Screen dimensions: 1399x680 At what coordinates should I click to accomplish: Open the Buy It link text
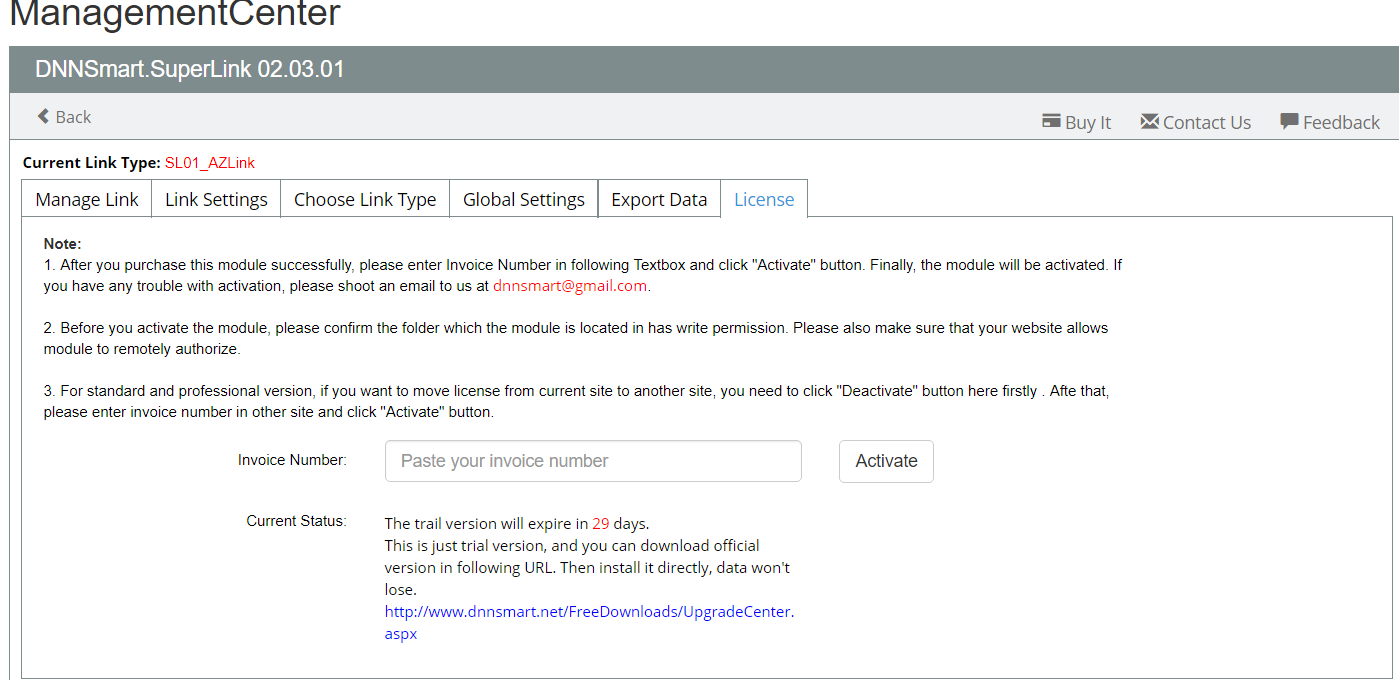click(x=1088, y=122)
